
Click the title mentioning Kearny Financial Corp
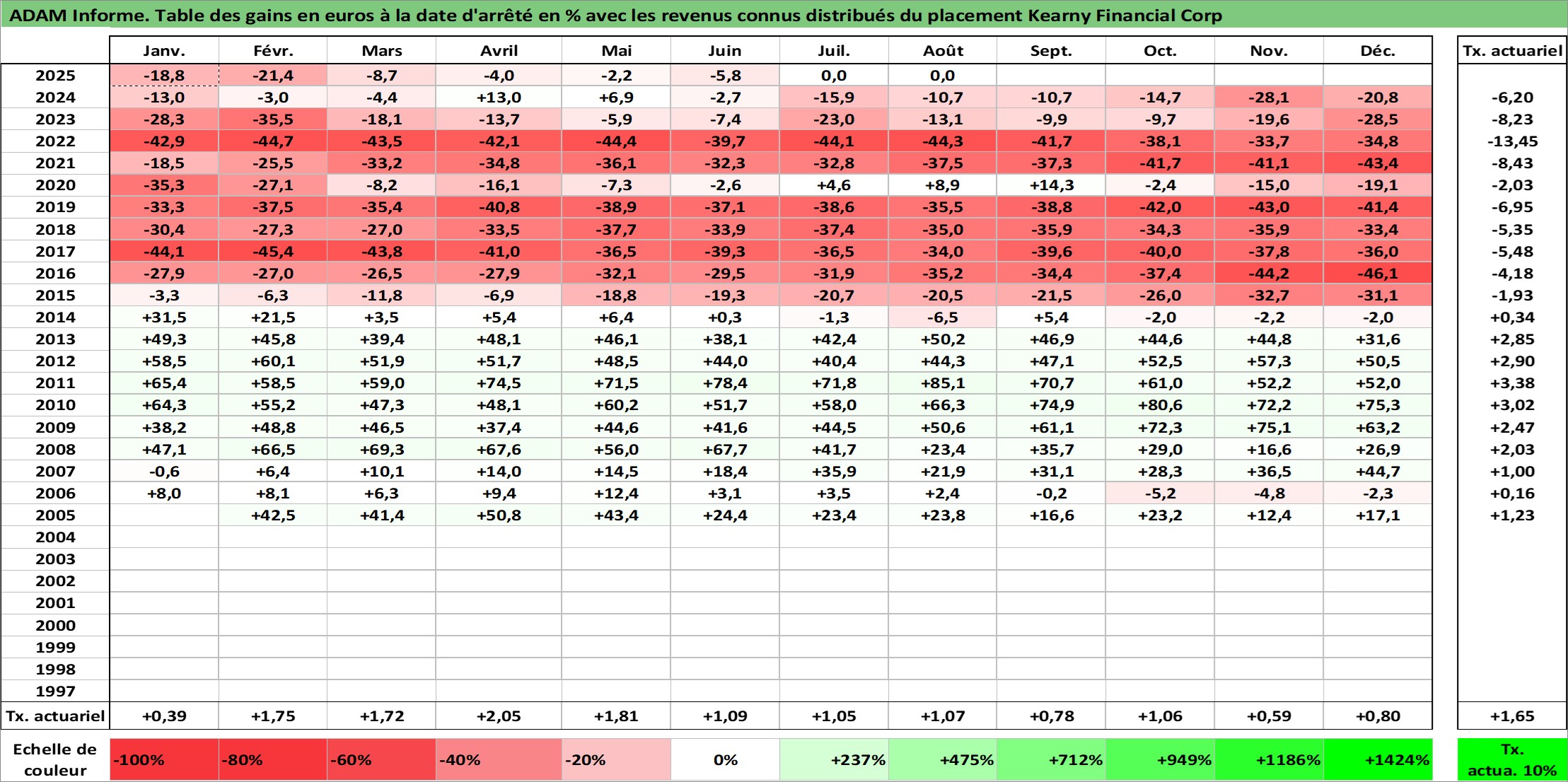[616, 16]
